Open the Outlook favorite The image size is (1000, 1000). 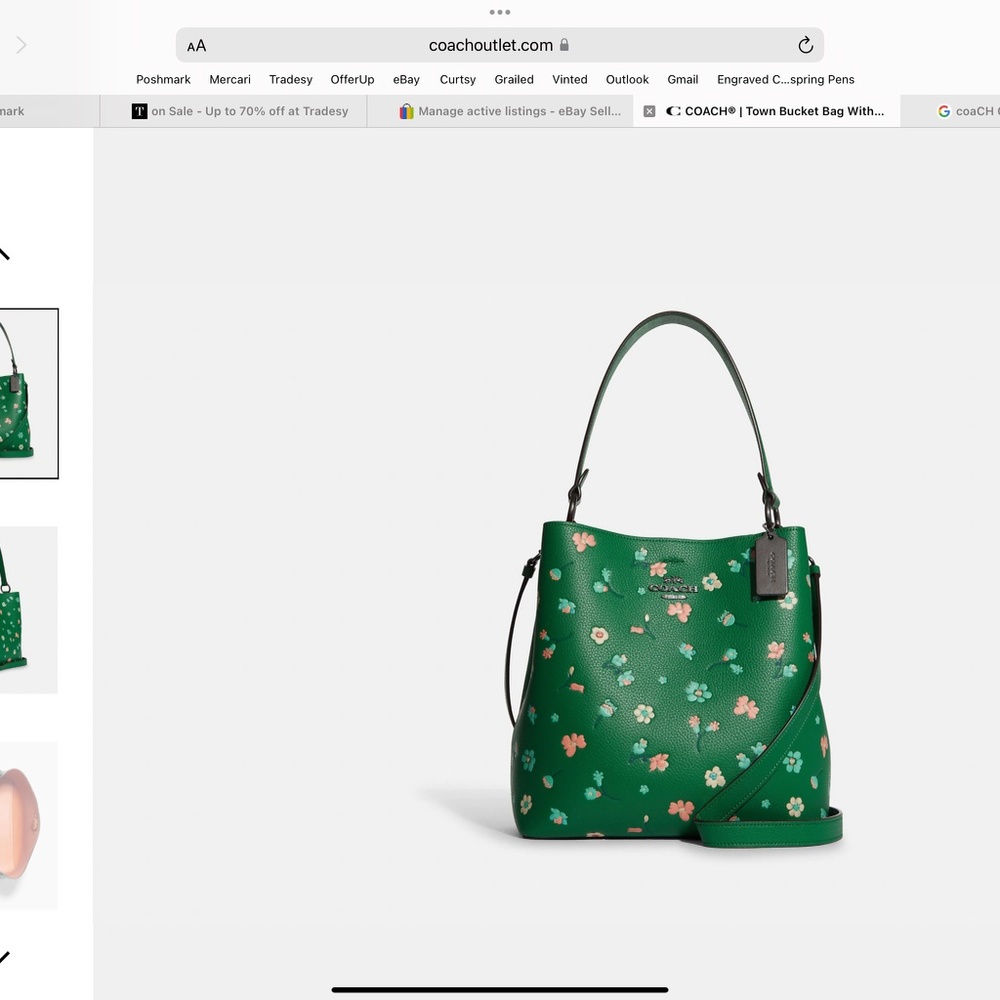pos(627,79)
